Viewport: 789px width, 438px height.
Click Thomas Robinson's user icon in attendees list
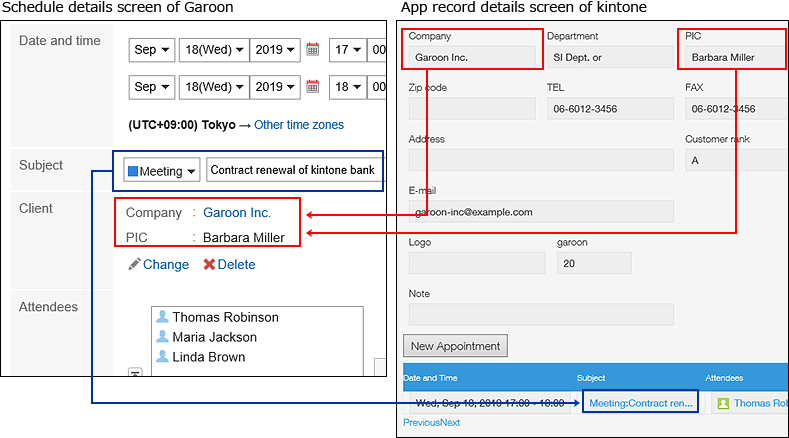(x=162, y=317)
